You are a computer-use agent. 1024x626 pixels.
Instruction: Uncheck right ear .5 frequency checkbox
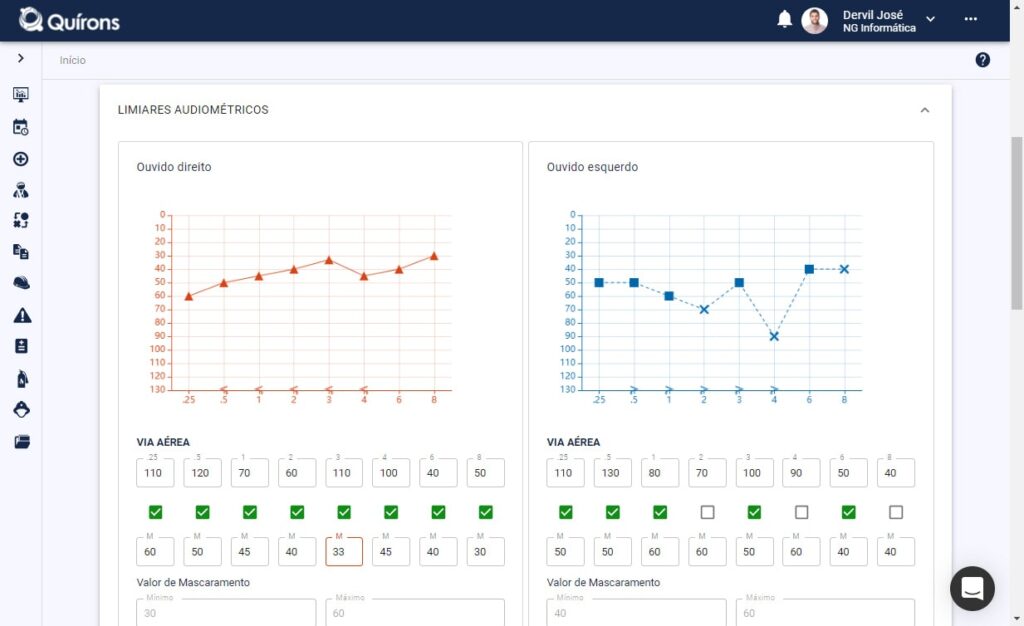pos(202,512)
